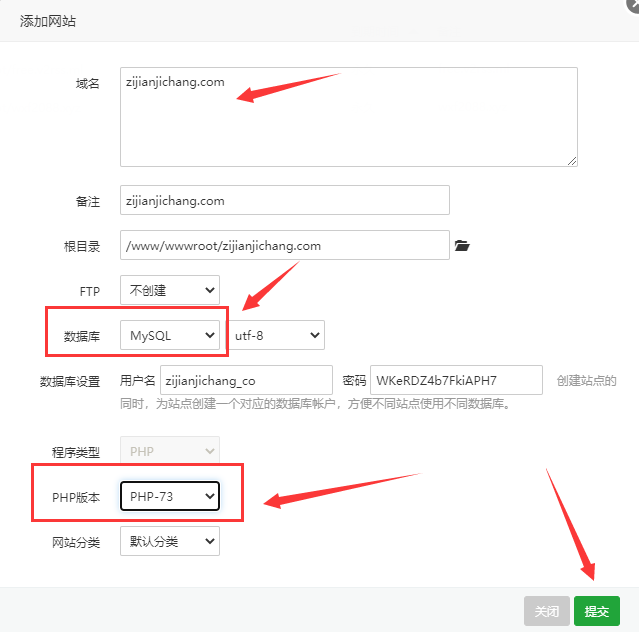Open the 网站分类 默认分类 dropdown
Viewport: 639px width, 632px height.
[x=170, y=541]
